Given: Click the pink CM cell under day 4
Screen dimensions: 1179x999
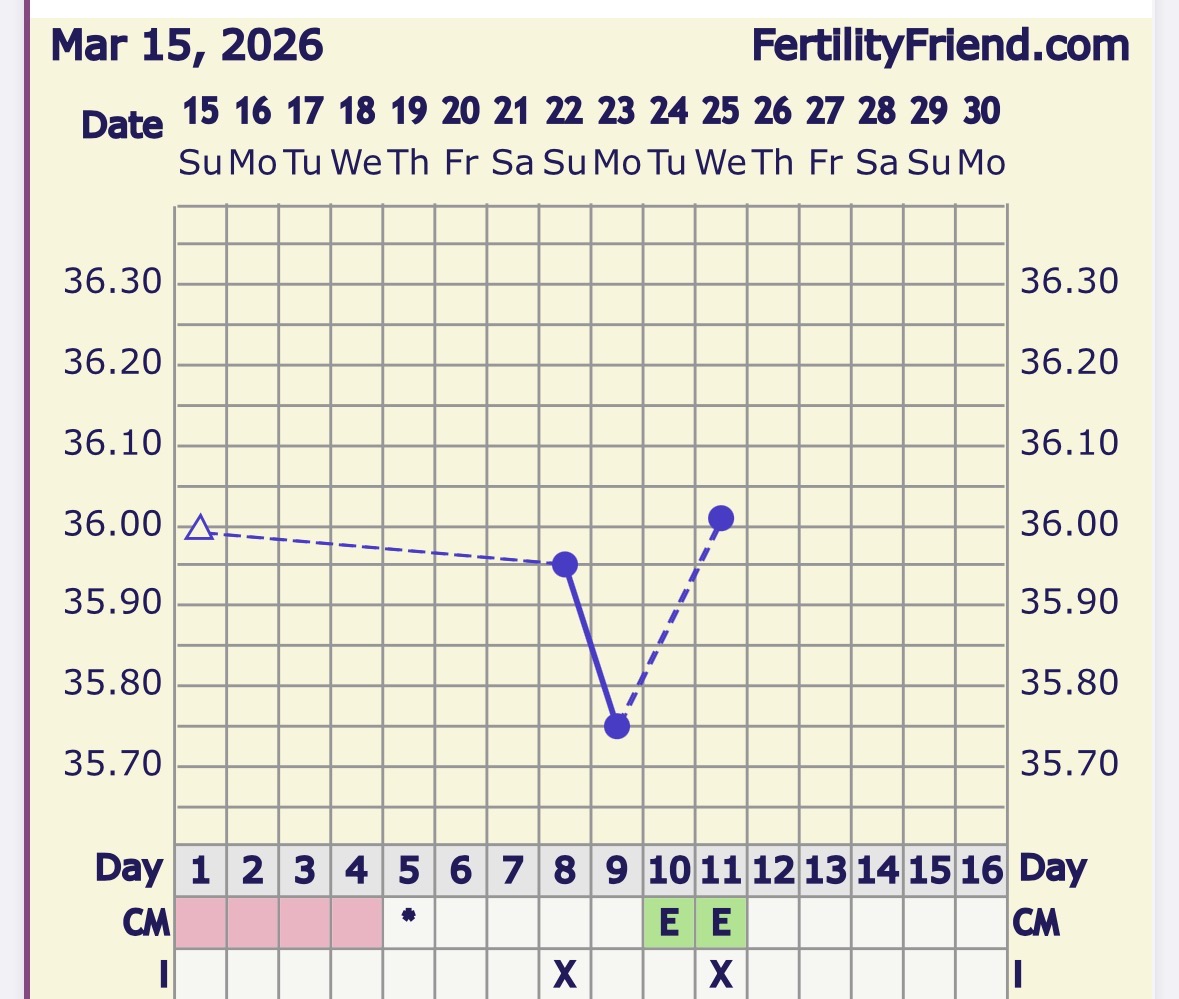Looking at the screenshot, I should tap(356, 922).
